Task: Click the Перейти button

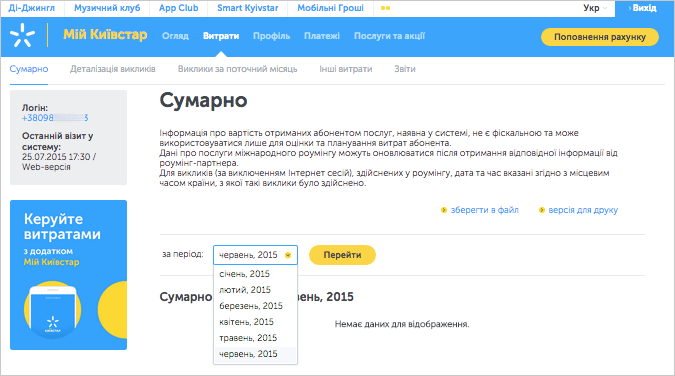Action: [342, 255]
